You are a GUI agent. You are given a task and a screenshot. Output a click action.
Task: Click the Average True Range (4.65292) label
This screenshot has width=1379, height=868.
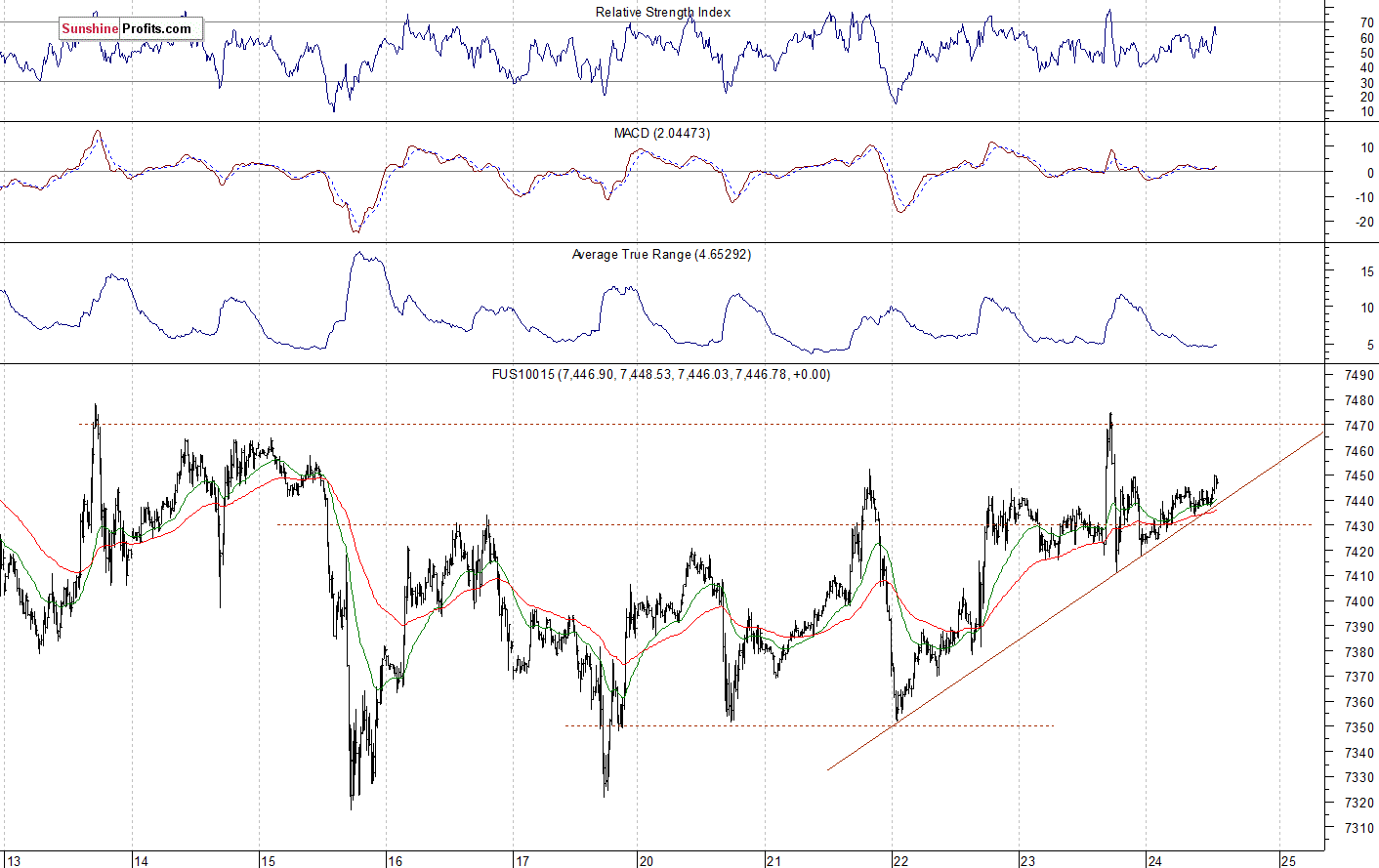(661, 254)
